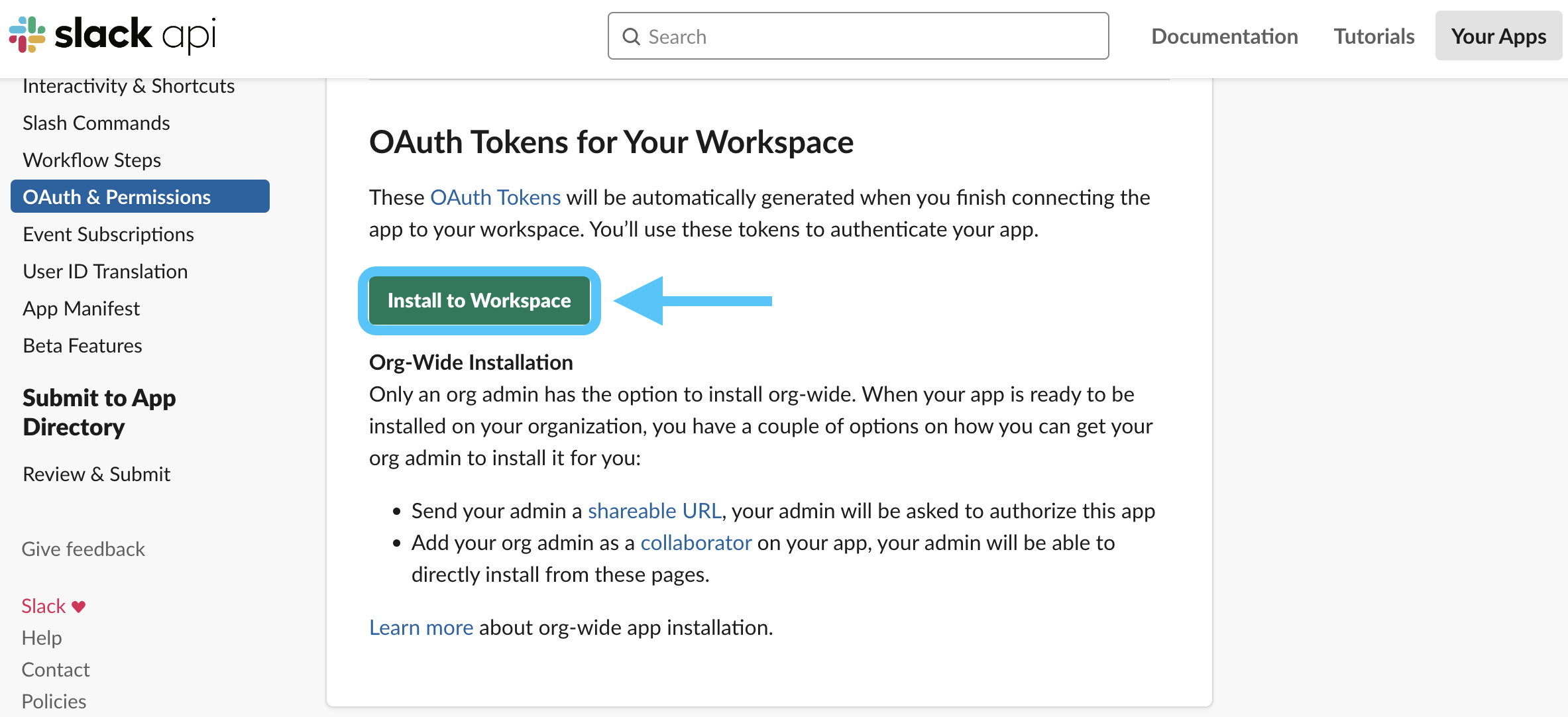This screenshot has width=1568, height=717.
Task: Click the search magnifier icon
Action: click(631, 36)
